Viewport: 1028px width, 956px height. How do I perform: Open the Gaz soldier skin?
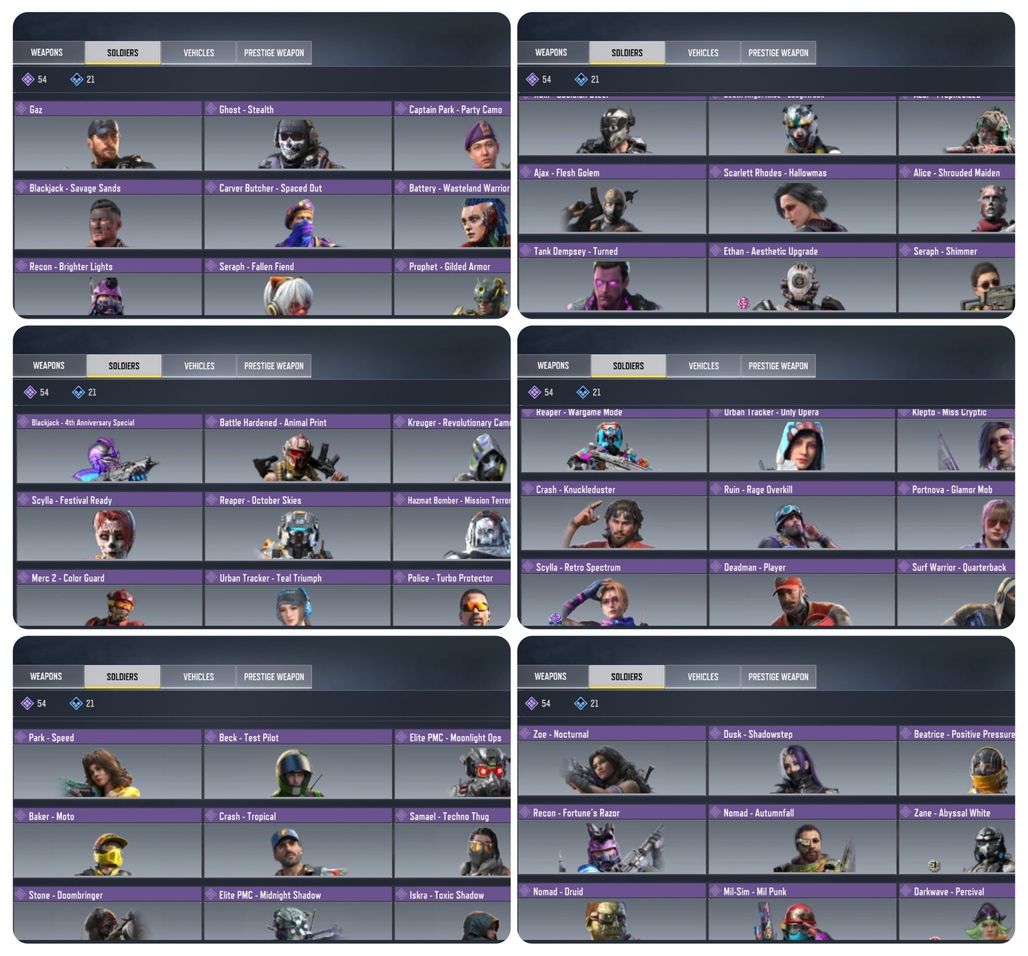point(108,136)
